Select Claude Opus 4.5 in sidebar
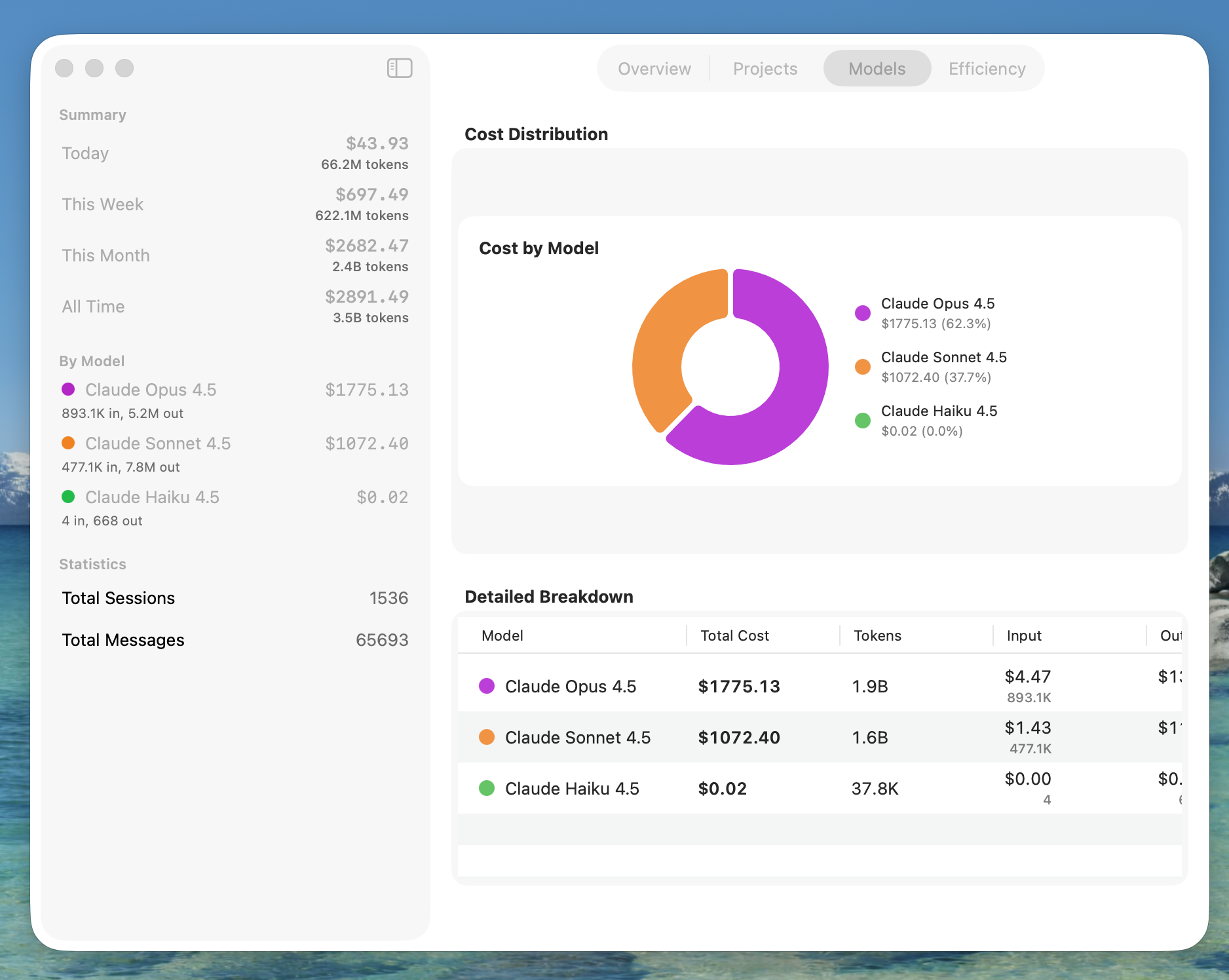1229x980 pixels. pyautogui.click(x=151, y=390)
